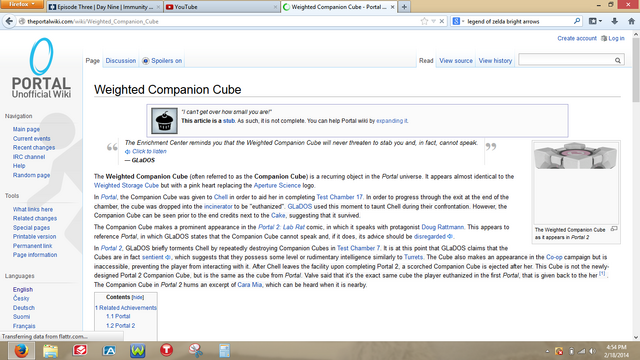The image size is (640, 360).
Task: Select the Read tab
Action: coord(426,60)
